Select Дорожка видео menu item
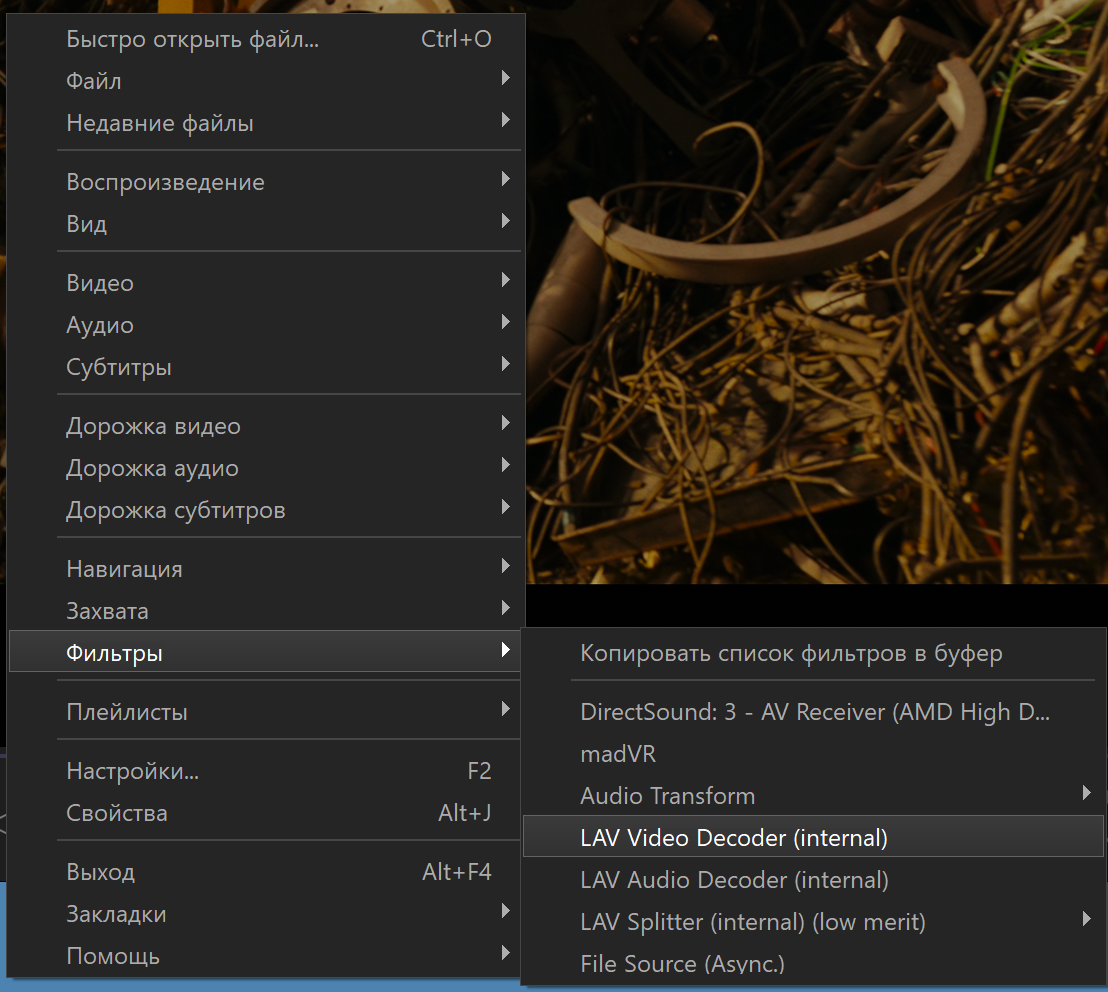Viewport: 1108px width, 992px height. (153, 426)
